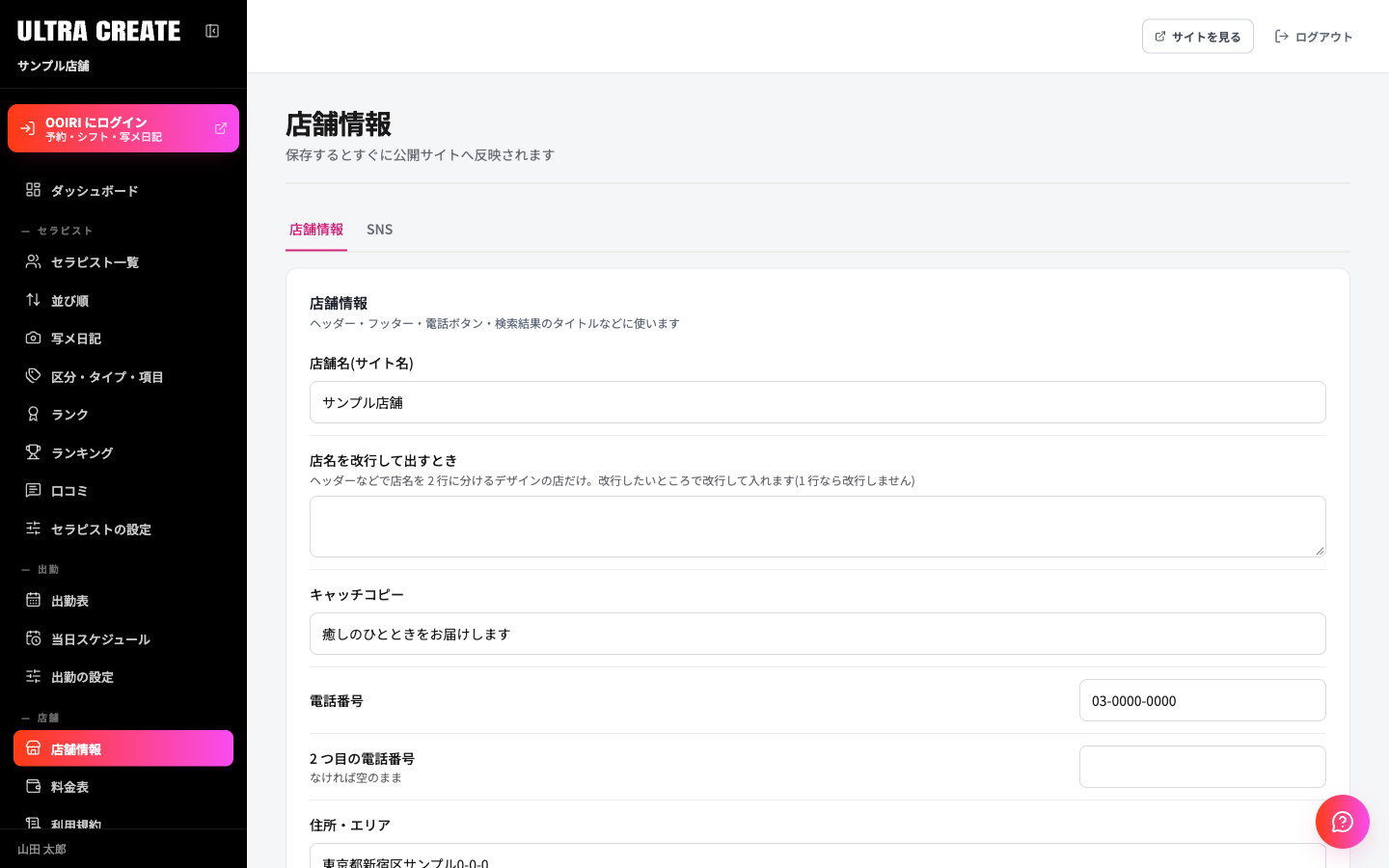The height and width of the screenshot is (868, 1389).
Task: Open 区分・タイプ・項目 menu item
Action: coord(123,376)
